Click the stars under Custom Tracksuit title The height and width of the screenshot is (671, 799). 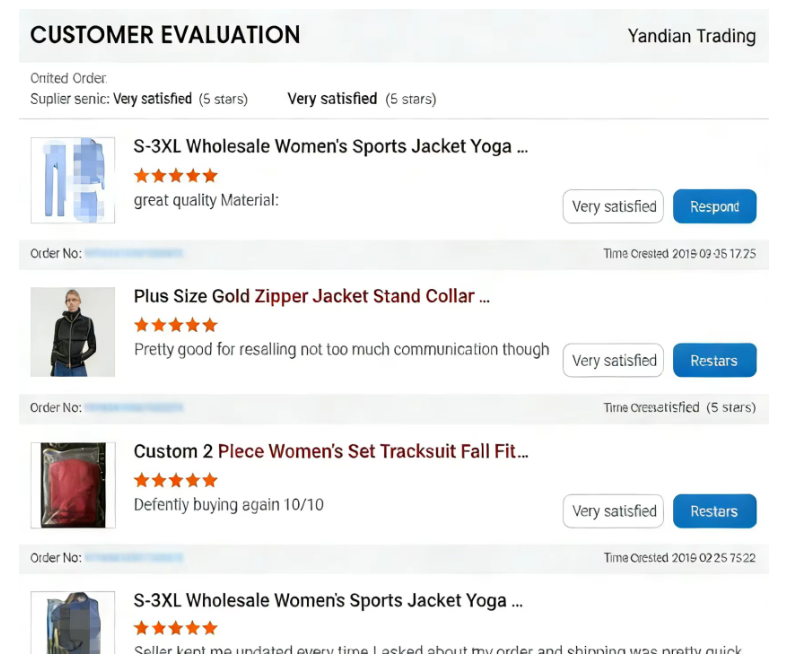pyautogui.click(x=175, y=480)
